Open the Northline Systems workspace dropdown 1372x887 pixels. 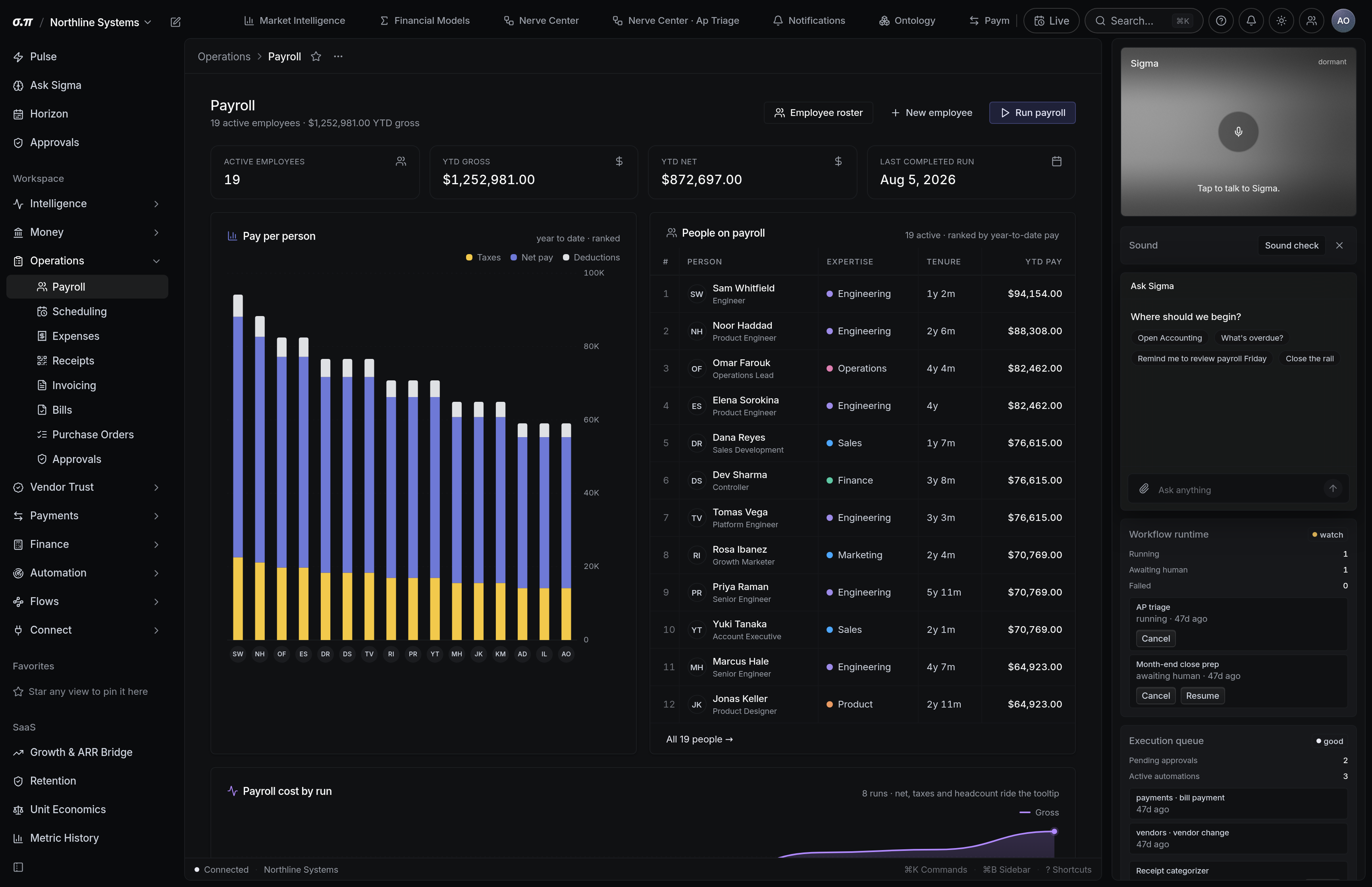(x=100, y=22)
